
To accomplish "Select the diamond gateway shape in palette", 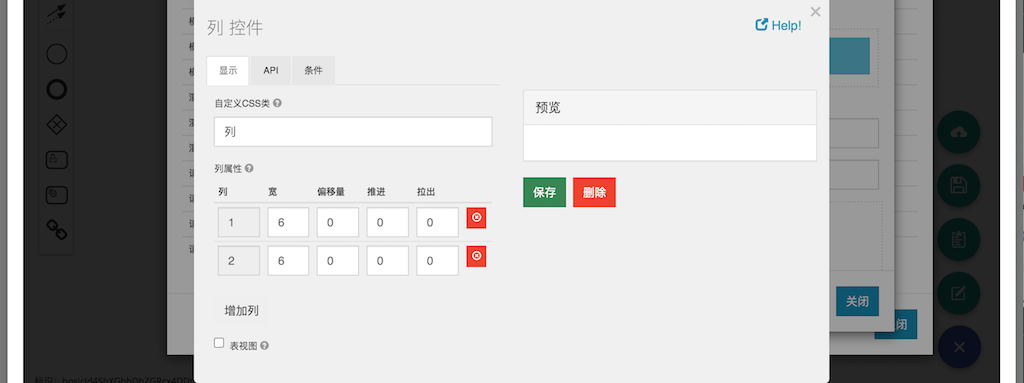I will pos(57,125).
